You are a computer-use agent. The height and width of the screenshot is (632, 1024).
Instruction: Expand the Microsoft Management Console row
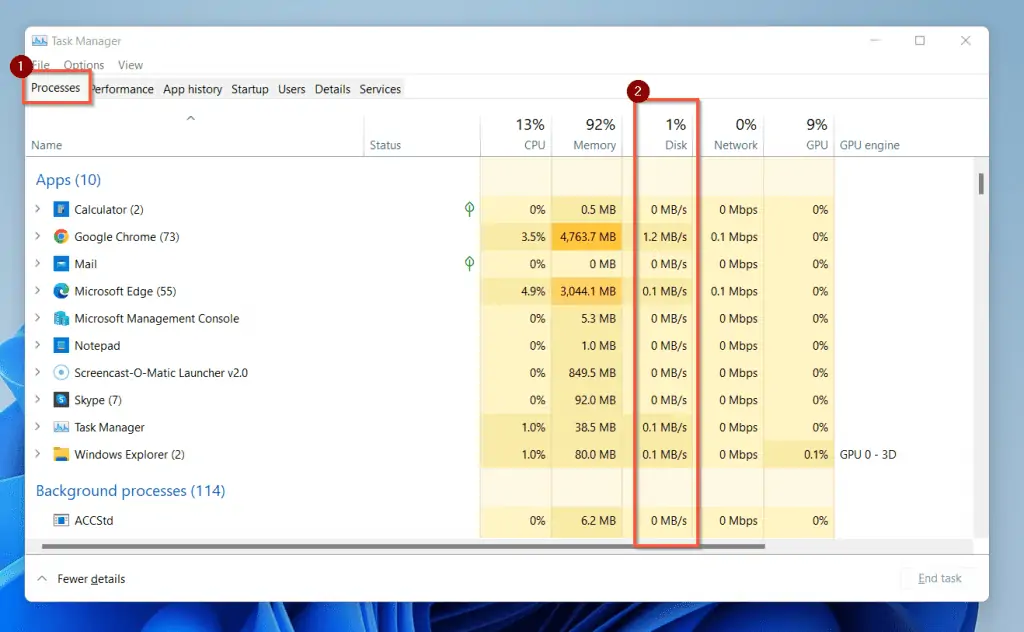pos(38,318)
